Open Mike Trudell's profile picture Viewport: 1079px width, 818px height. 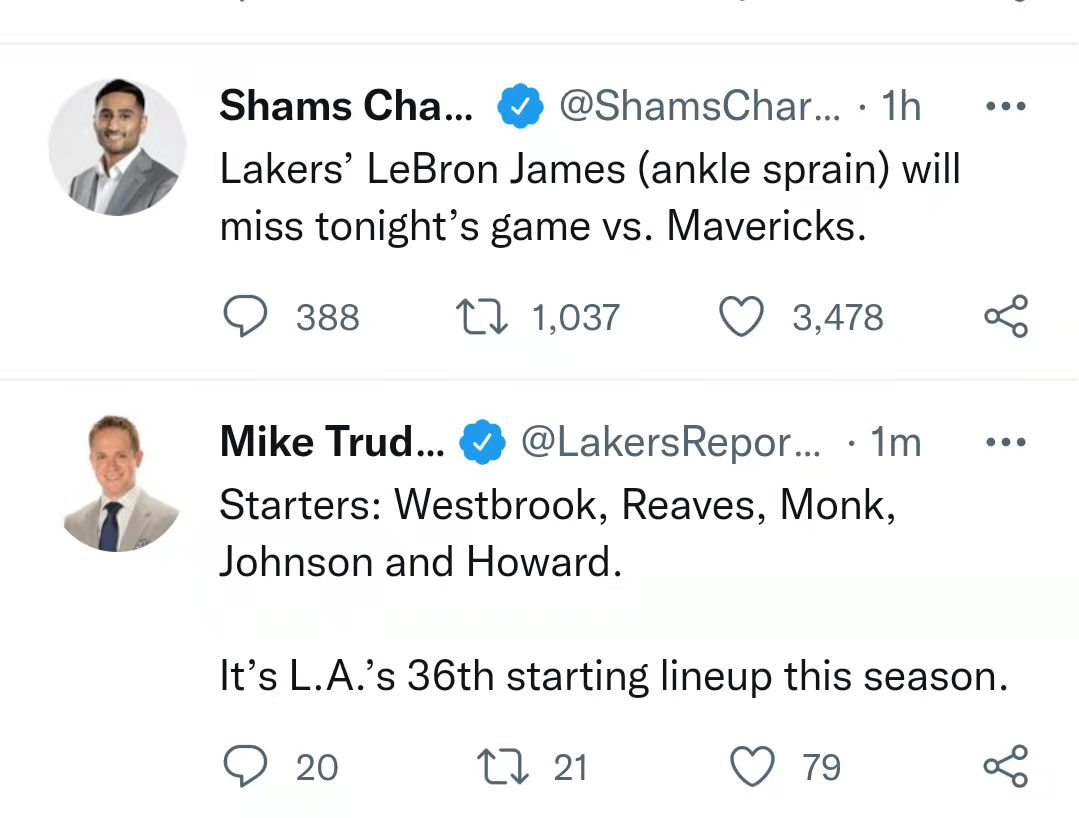[x=118, y=483]
